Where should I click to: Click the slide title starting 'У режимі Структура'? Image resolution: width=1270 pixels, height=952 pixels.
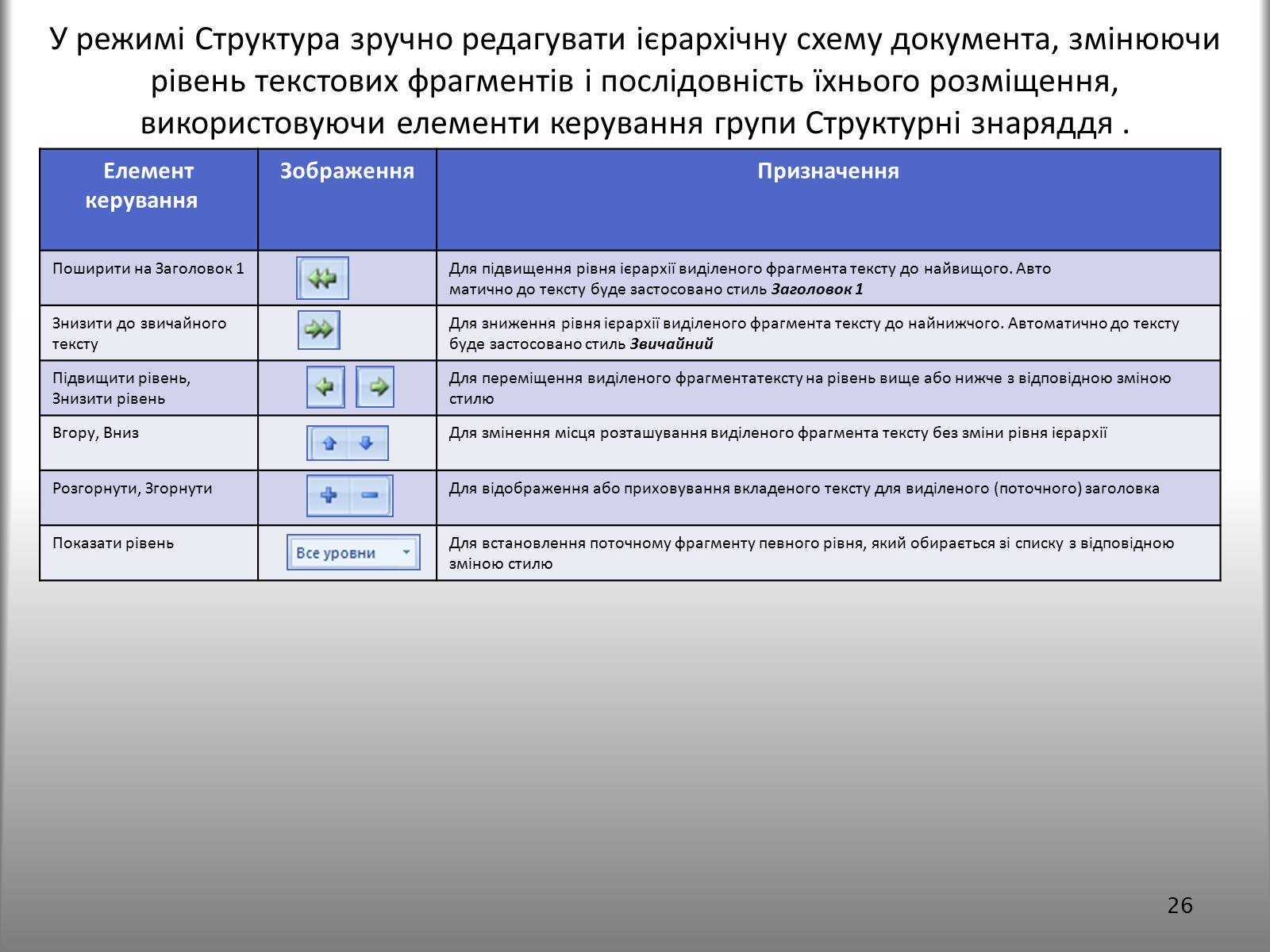(635, 82)
